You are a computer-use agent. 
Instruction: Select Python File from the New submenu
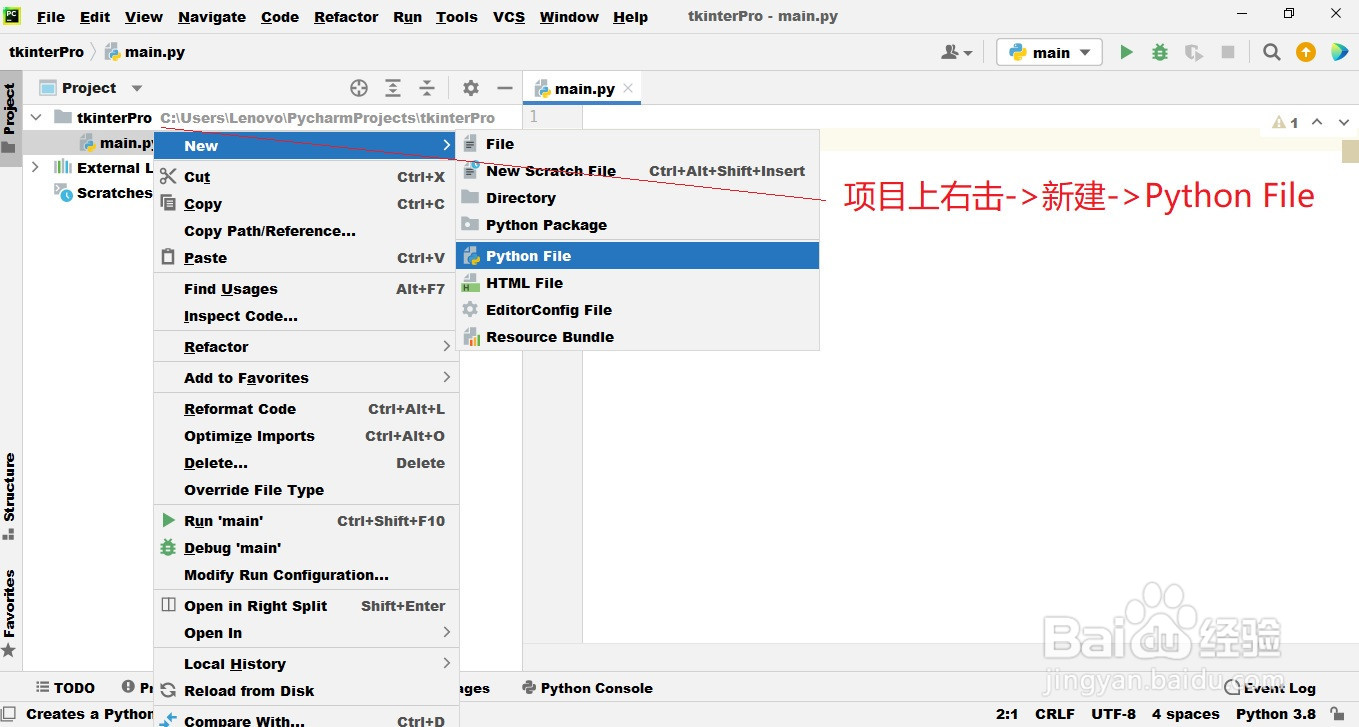click(x=529, y=255)
